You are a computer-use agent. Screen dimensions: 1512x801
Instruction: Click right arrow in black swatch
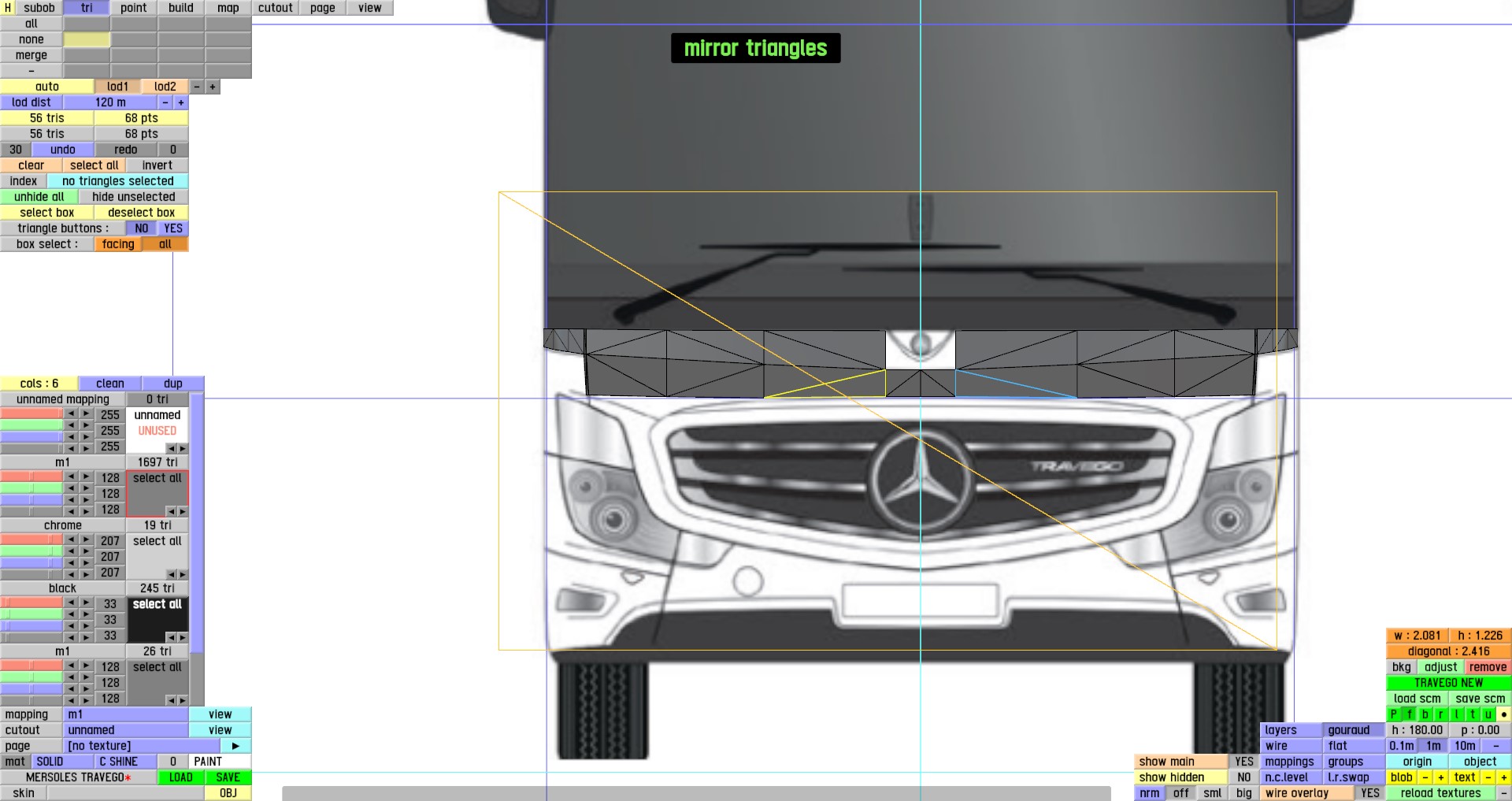click(183, 637)
